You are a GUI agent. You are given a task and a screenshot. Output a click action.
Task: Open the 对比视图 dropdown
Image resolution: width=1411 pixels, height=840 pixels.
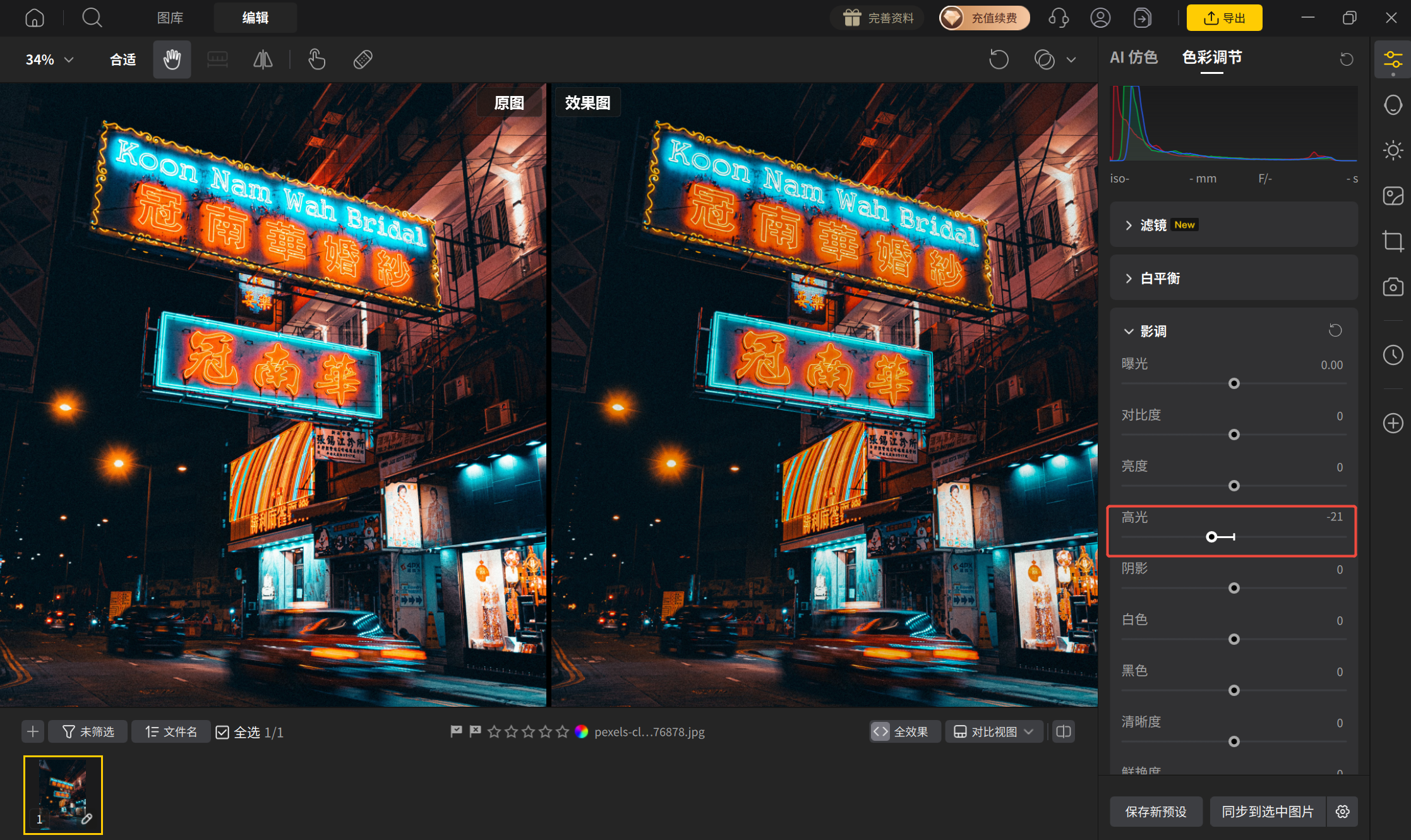[x=994, y=731]
